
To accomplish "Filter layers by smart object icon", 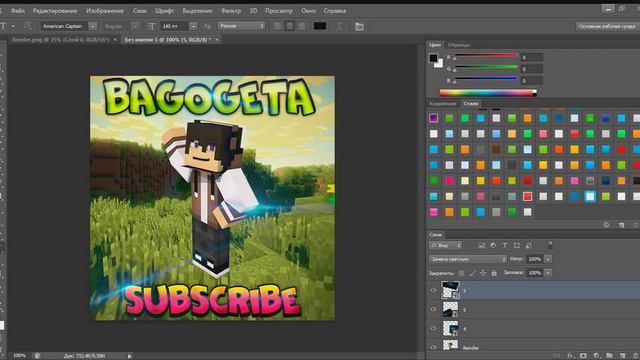I will point(529,245).
